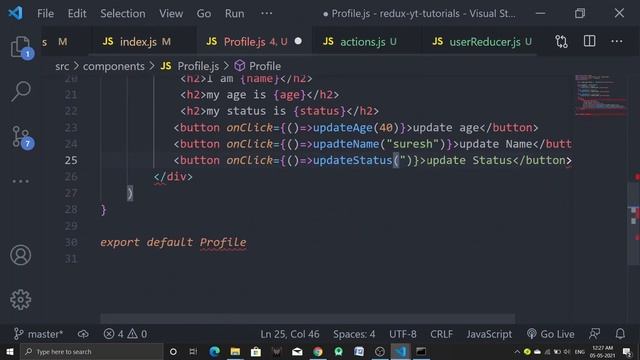This screenshot has height=360, width=640.
Task: Click the VS Code logo icon
Action: 16,13
